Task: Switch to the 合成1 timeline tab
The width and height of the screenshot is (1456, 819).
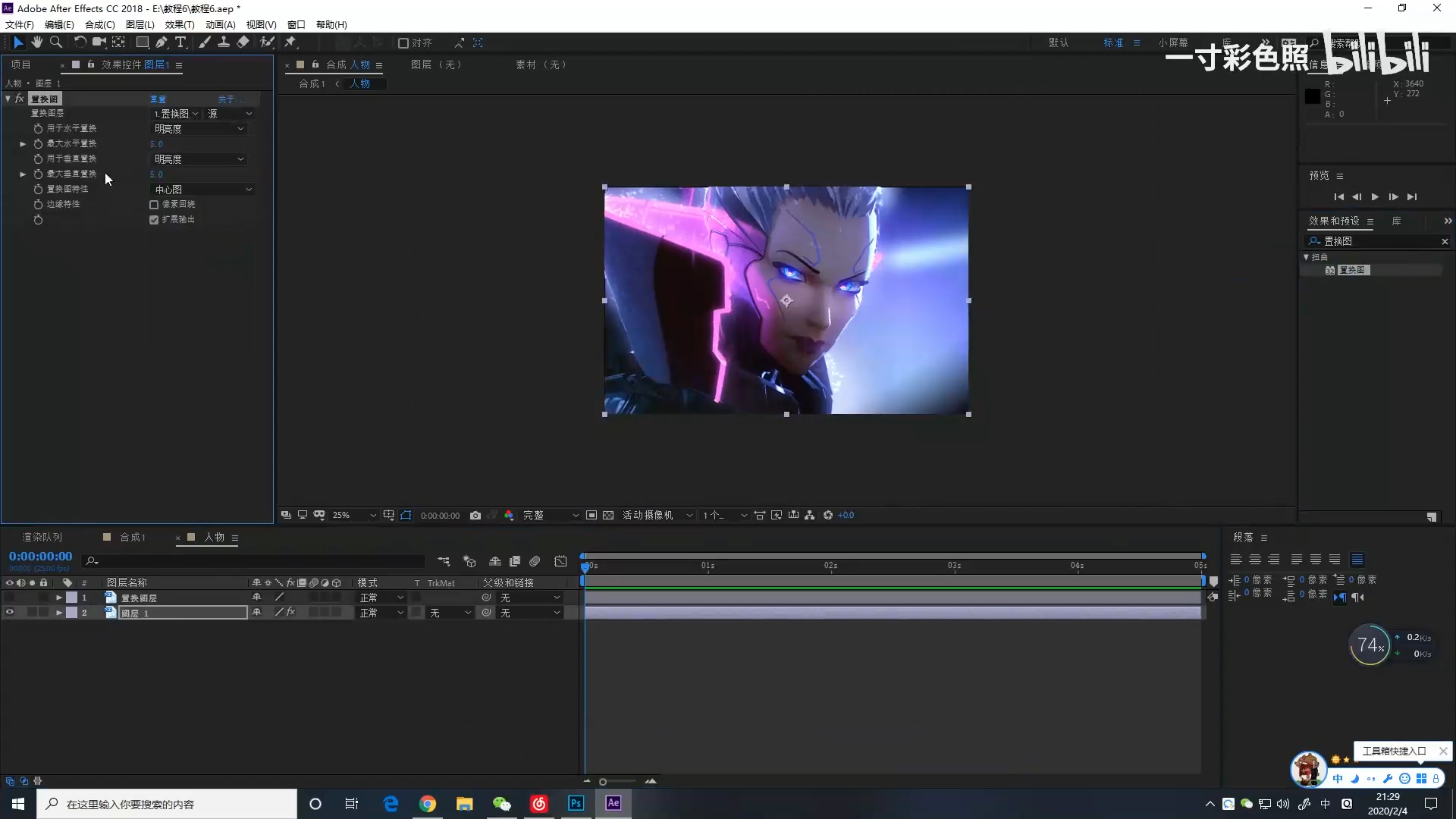Action: [x=132, y=537]
